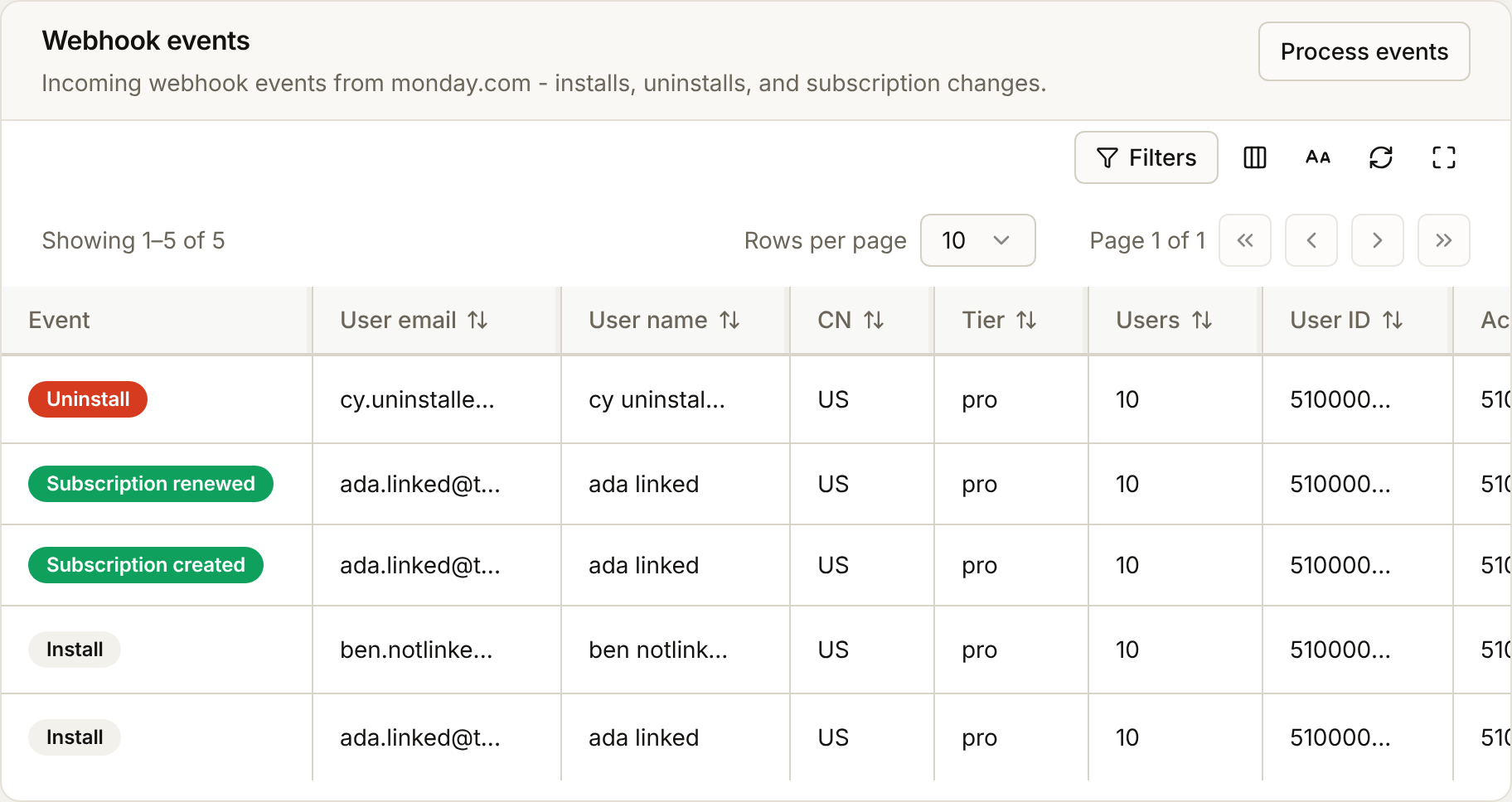
Task: Open the column visibility icon
Action: 1255,157
